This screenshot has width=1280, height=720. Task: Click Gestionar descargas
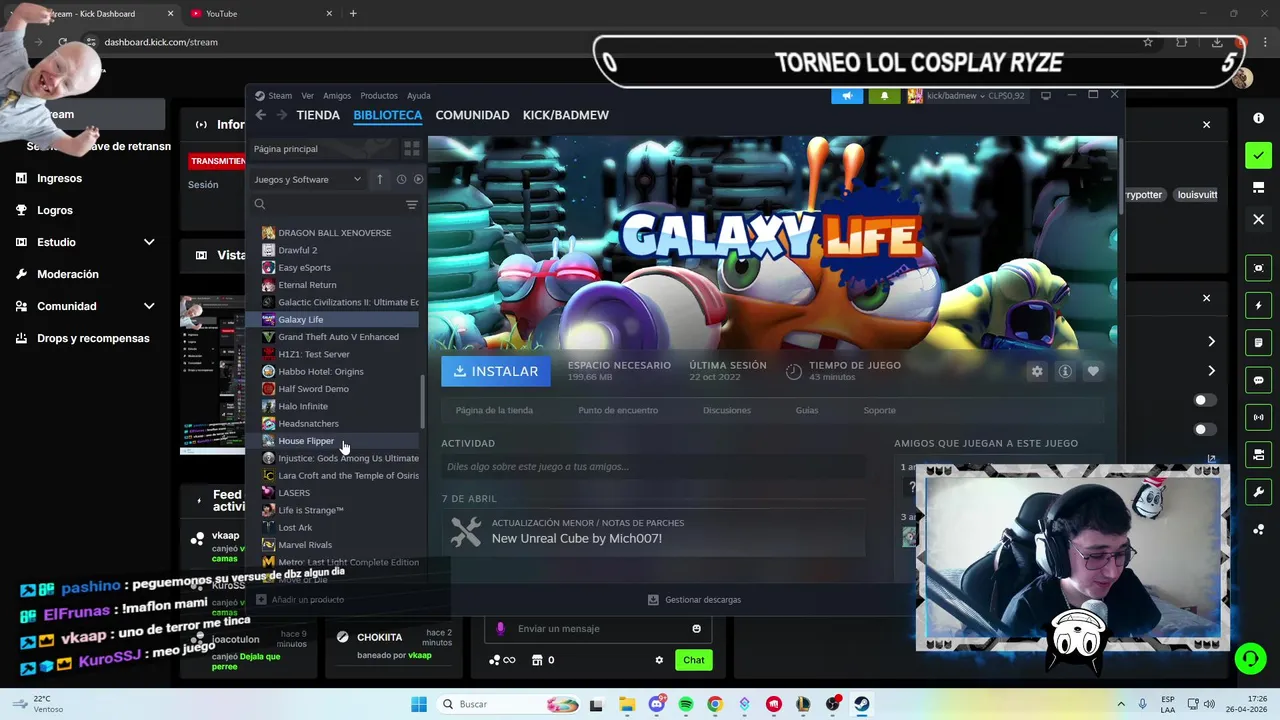(695, 600)
